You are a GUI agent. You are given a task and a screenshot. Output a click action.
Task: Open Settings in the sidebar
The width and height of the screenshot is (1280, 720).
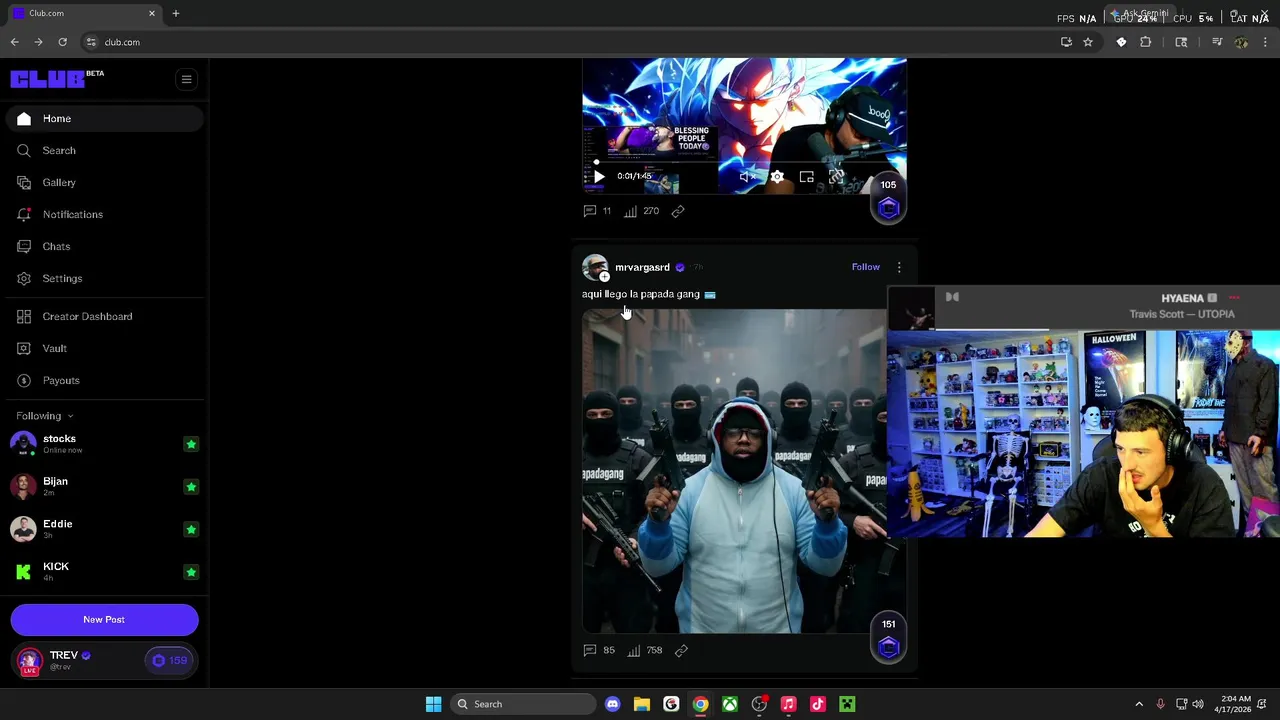(104, 279)
